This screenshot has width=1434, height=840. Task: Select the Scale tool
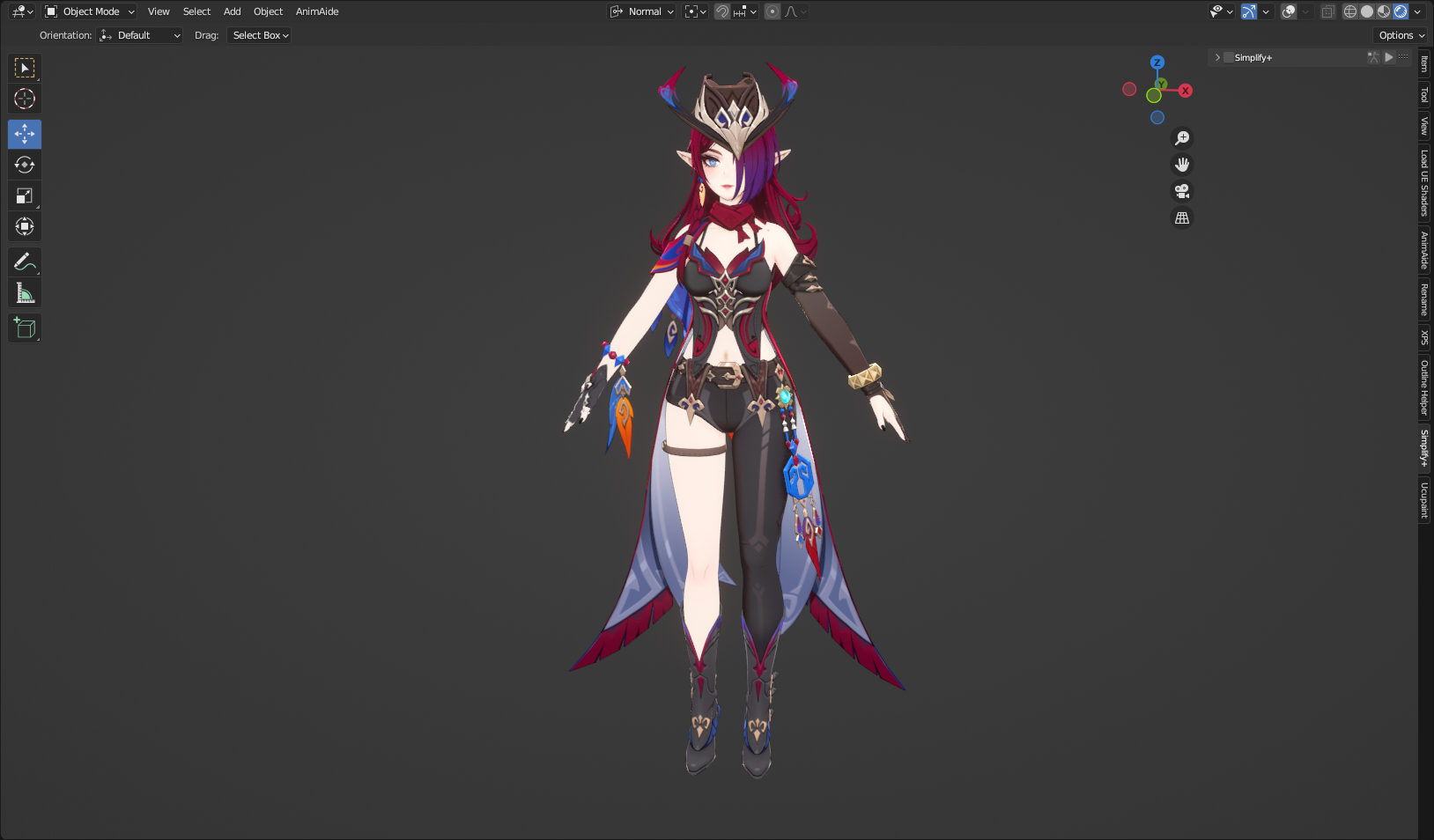point(25,195)
